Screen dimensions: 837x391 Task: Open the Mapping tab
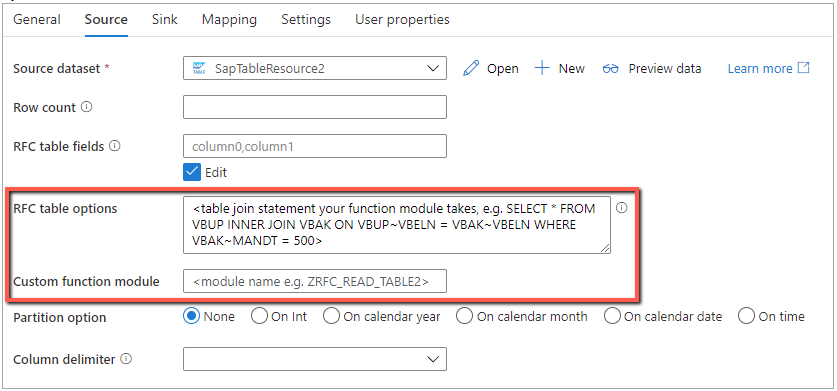click(229, 20)
